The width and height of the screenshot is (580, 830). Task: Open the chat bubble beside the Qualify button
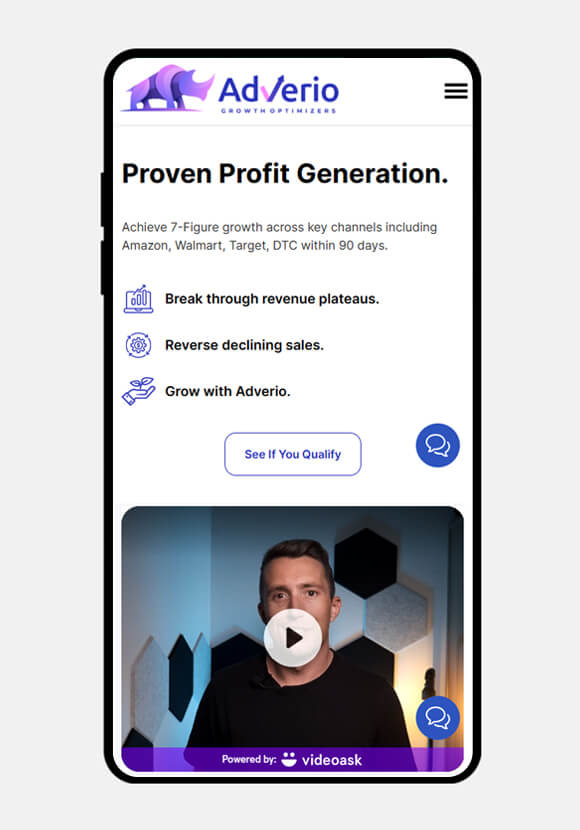(438, 445)
